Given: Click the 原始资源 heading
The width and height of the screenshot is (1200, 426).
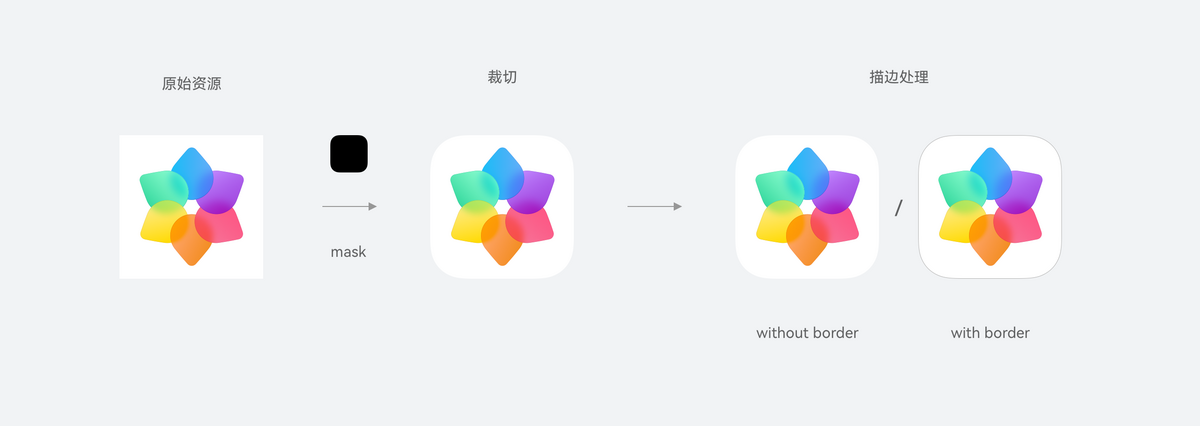Looking at the screenshot, I should click(191, 84).
